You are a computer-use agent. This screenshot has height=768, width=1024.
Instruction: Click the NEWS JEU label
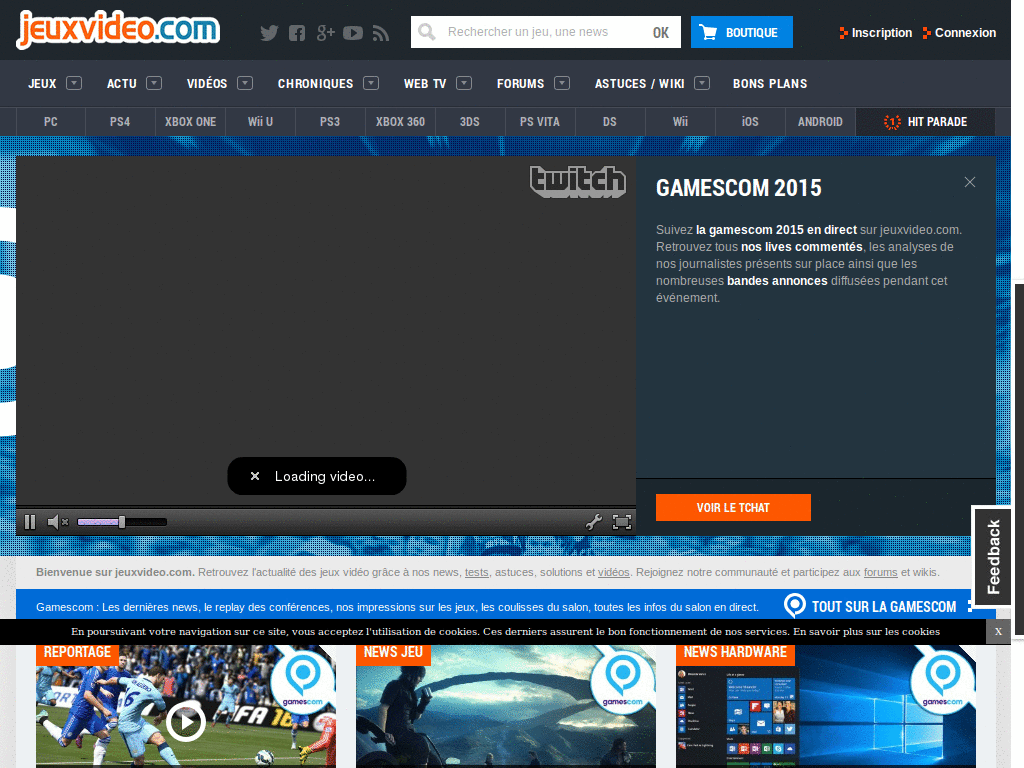[393, 653]
